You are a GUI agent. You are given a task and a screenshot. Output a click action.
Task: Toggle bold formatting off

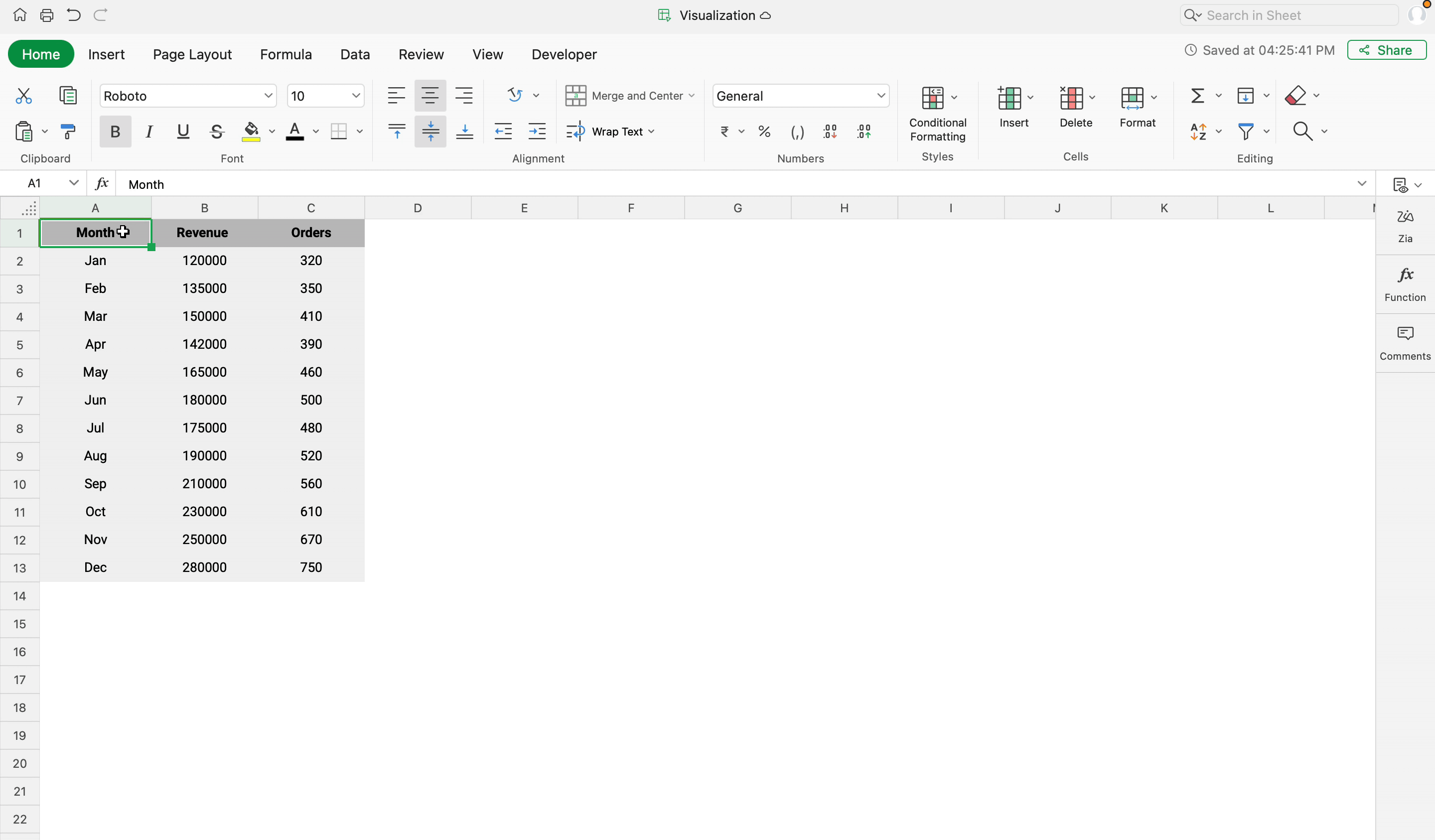coord(115,132)
